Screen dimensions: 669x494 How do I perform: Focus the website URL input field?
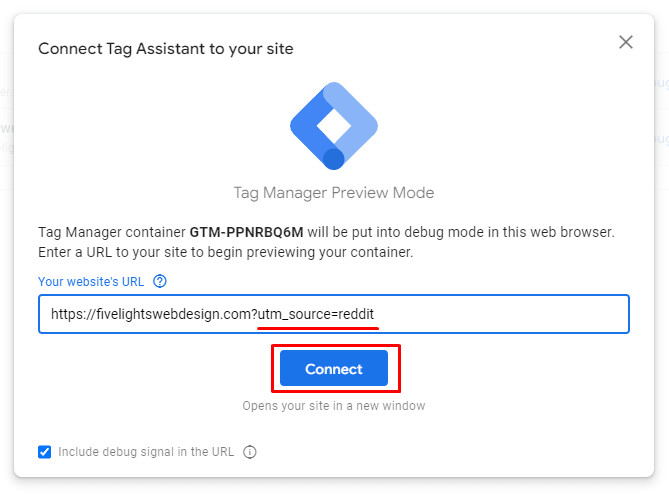(x=334, y=314)
